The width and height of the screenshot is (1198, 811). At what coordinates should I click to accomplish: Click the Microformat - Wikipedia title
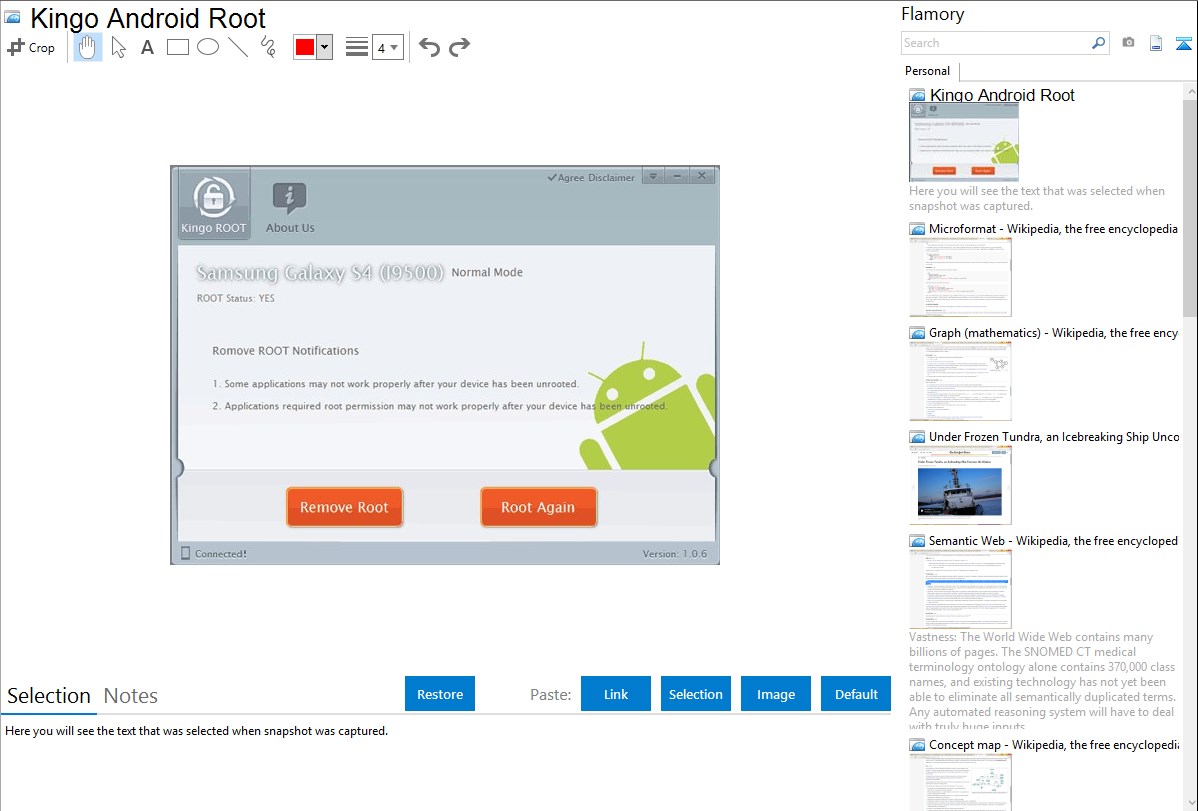click(x=1053, y=229)
